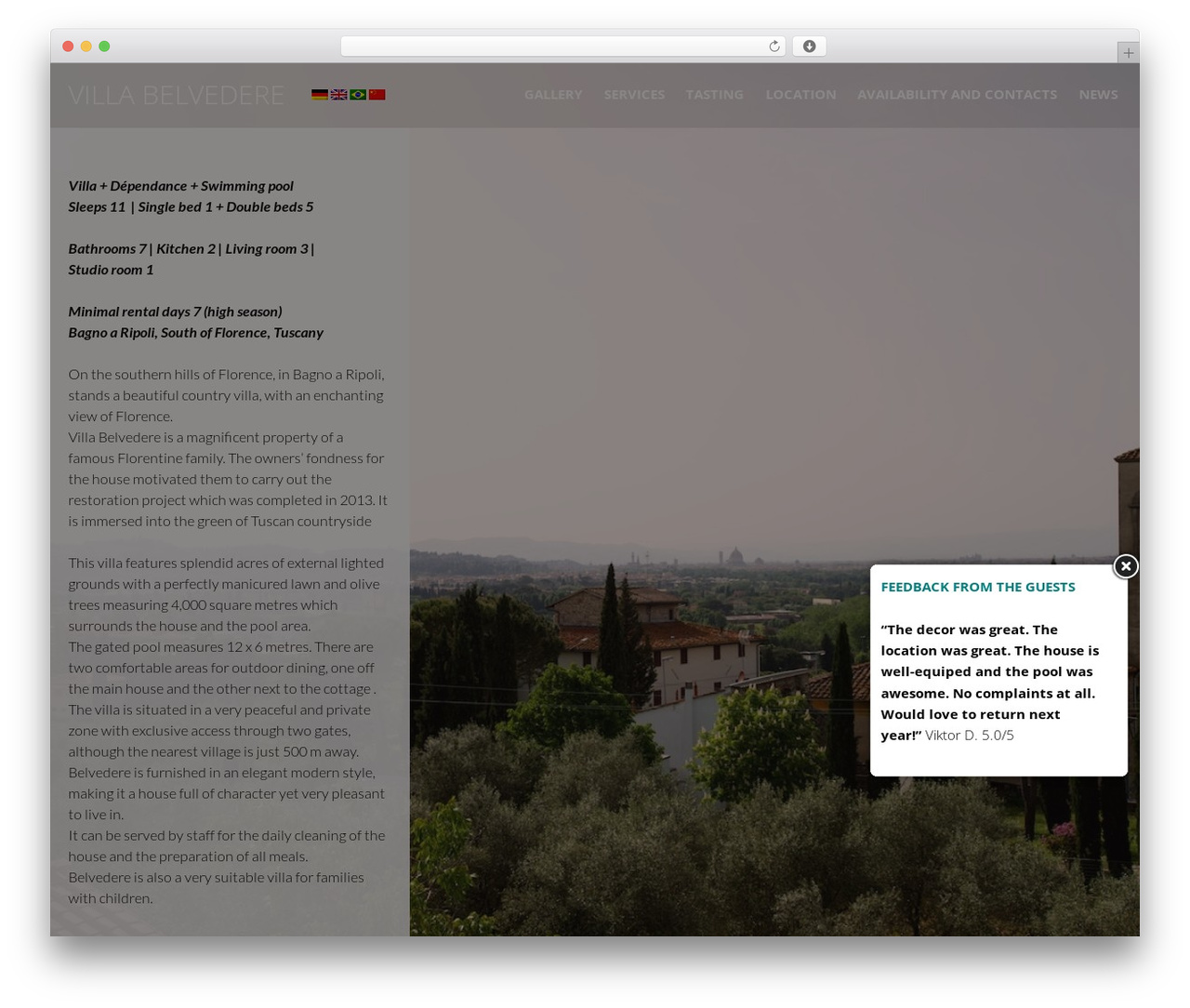Focus the browser address bar
Viewport: 1190px width, 1008px height.
tap(563, 46)
